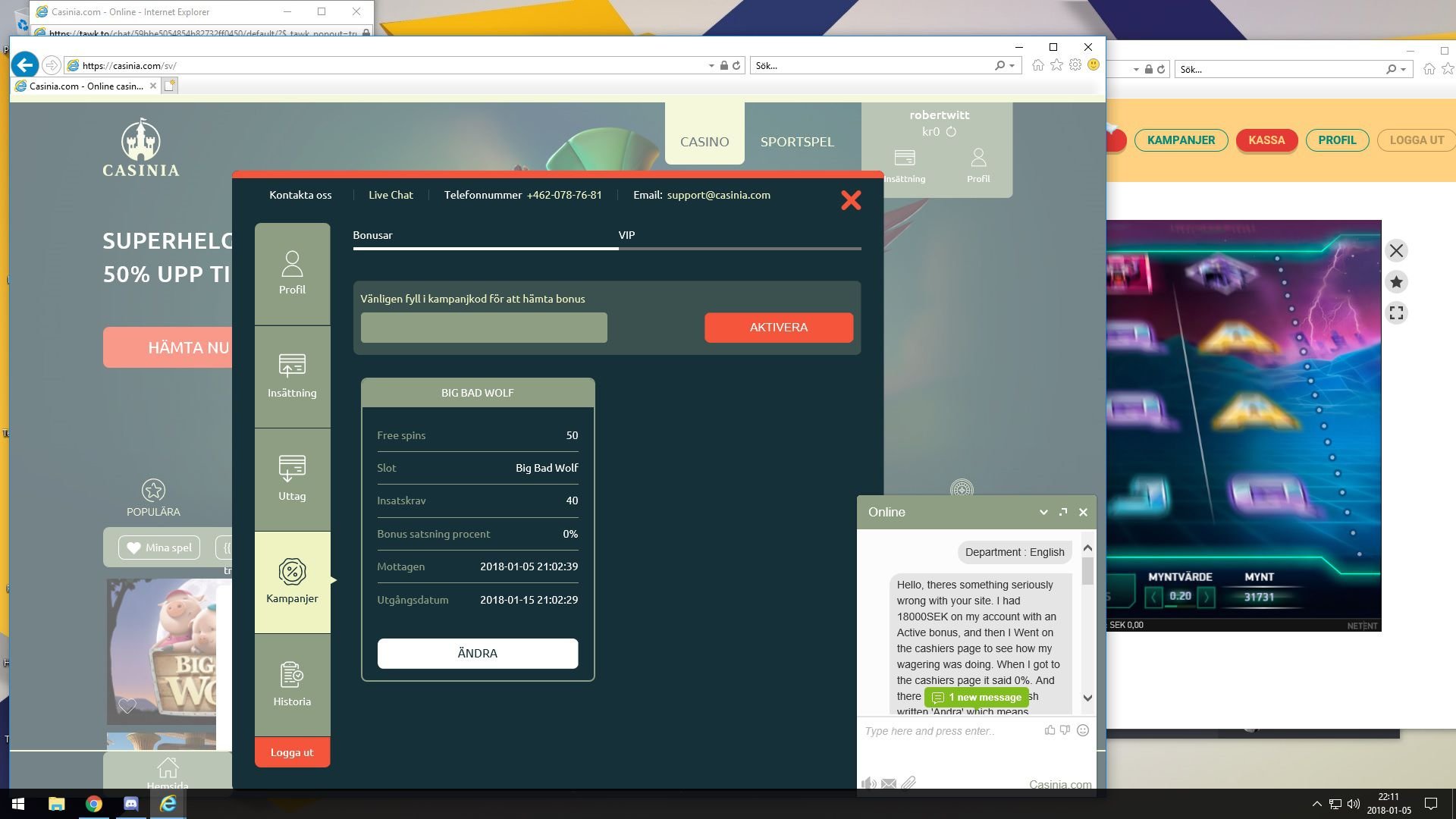Refresh balance icon next to kr0
Image resolution: width=1456 pixels, height=819 pixels.
tap(951, 132)
